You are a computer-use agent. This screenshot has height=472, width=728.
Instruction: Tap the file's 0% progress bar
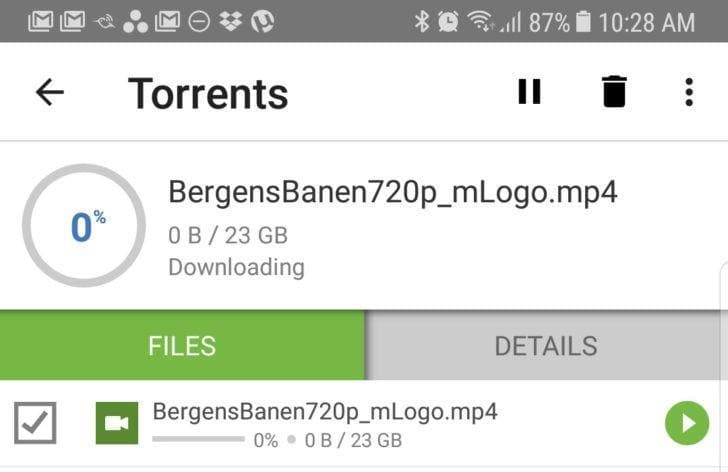[x=198, y=439]
